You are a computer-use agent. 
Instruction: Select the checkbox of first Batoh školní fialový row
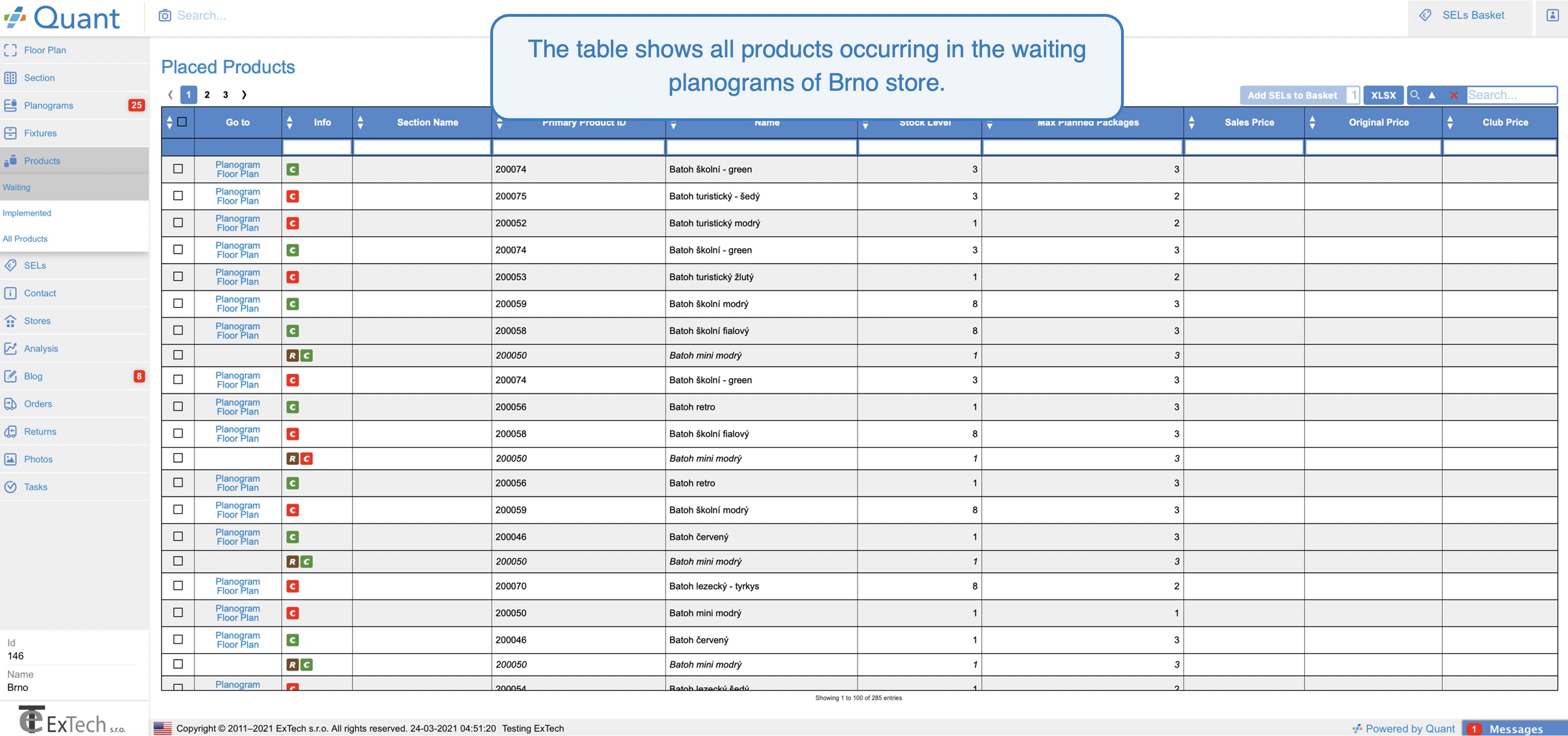[178, 330]
